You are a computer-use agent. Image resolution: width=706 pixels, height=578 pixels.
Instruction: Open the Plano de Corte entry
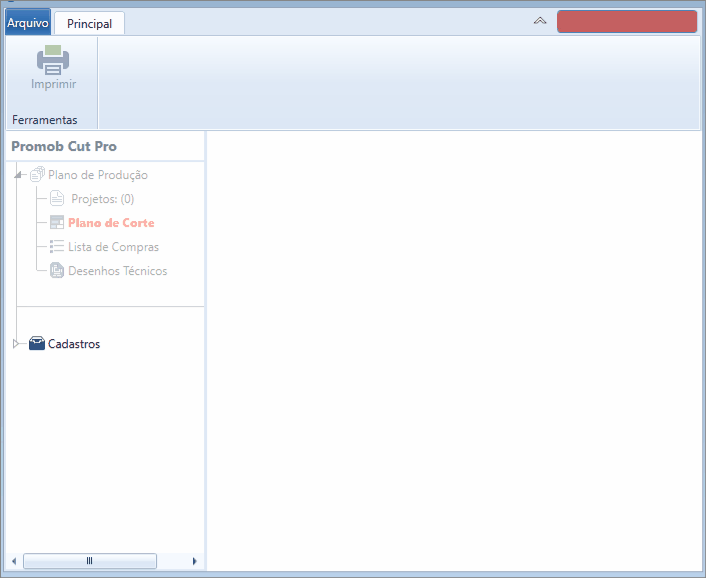click(111, 222)
